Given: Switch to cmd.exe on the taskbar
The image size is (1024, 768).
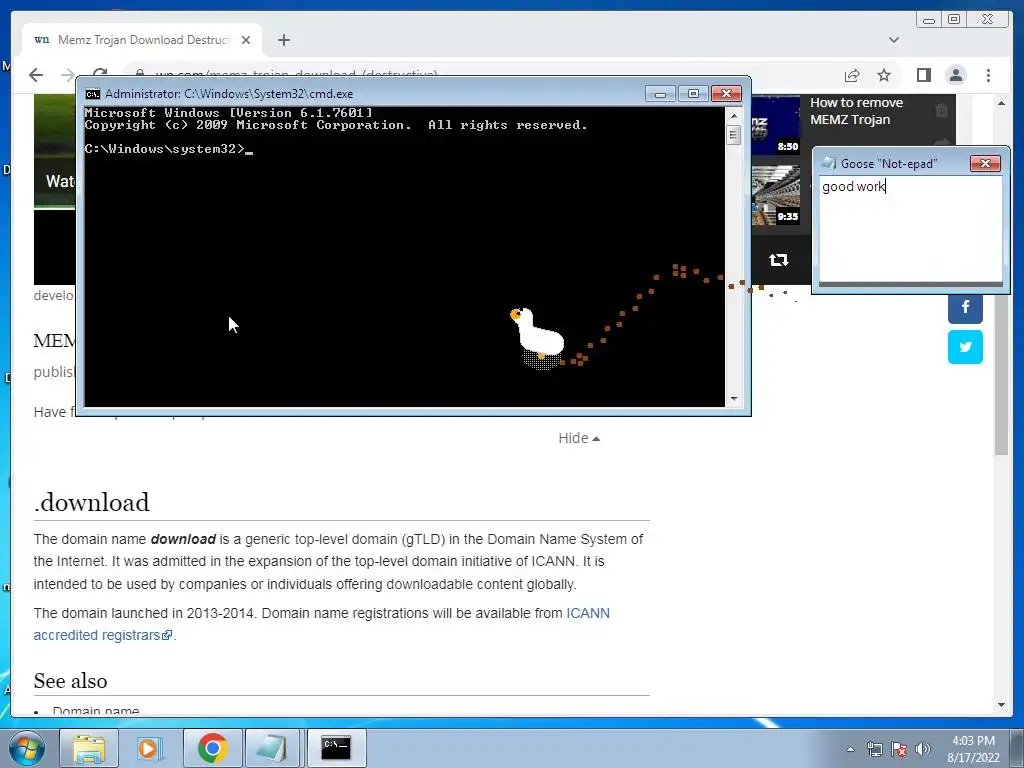Looking at the screenshot, I should pyautogui.click(x=336, y=748).
